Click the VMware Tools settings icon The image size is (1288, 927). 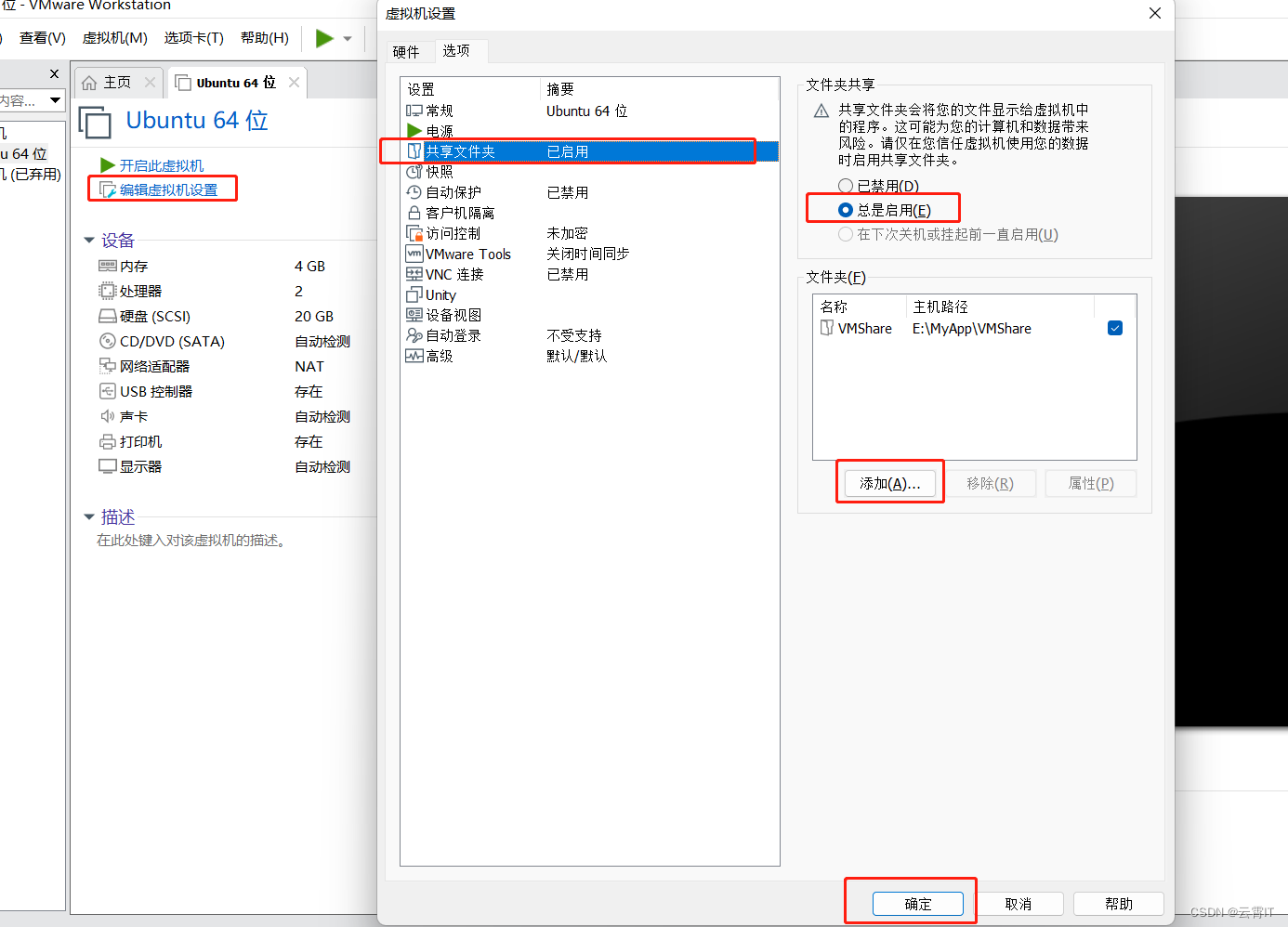pos(414,254)
